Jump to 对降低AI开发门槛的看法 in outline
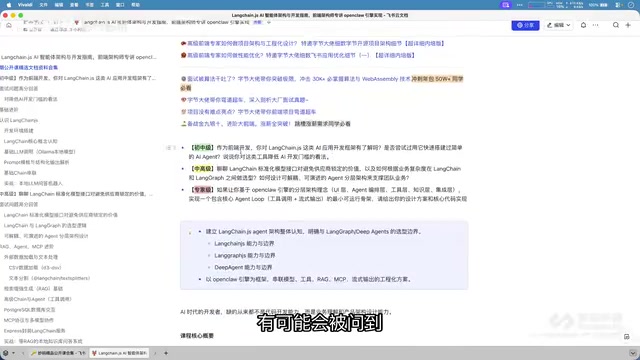 click(31, 99)
